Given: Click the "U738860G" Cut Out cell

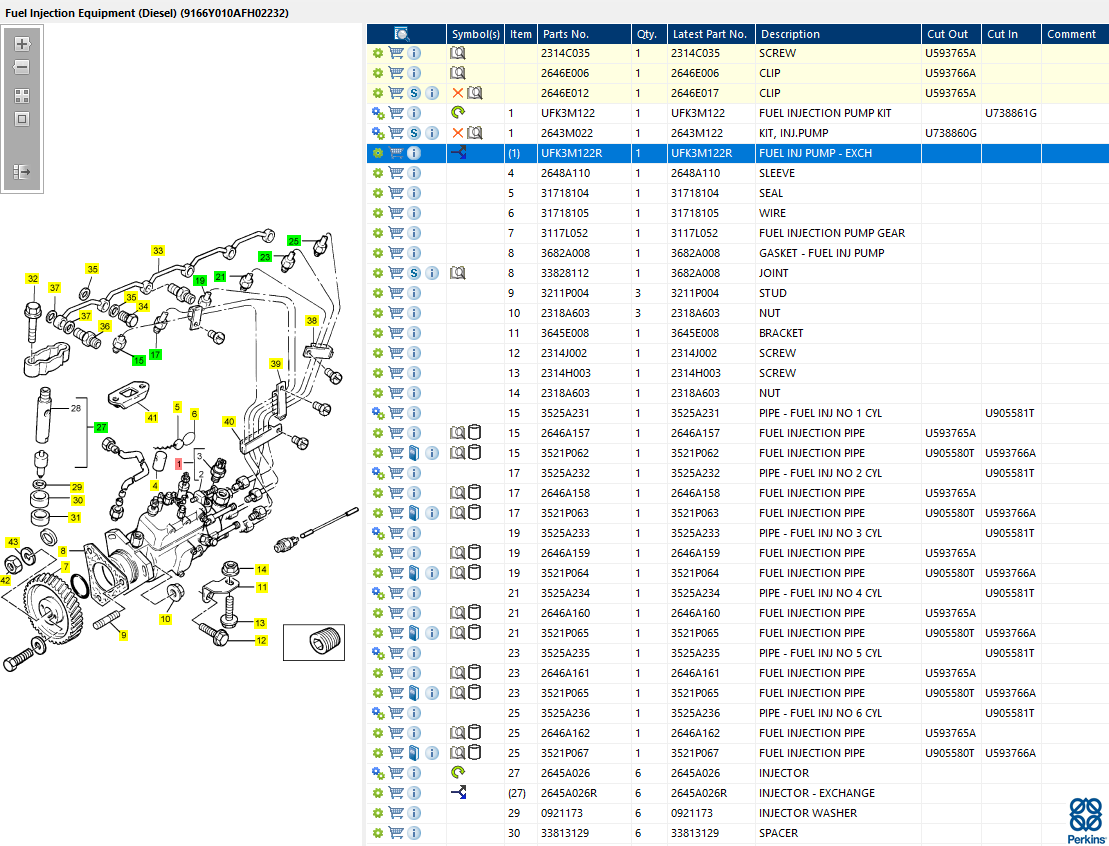Looking at the screenshot, I should 951,133.
